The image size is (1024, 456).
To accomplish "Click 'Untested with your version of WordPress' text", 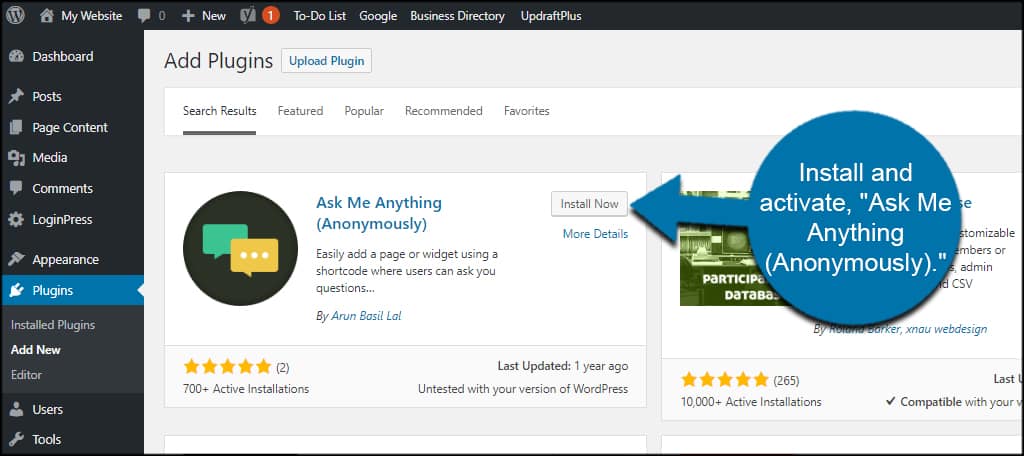I will tap(523, 389).
